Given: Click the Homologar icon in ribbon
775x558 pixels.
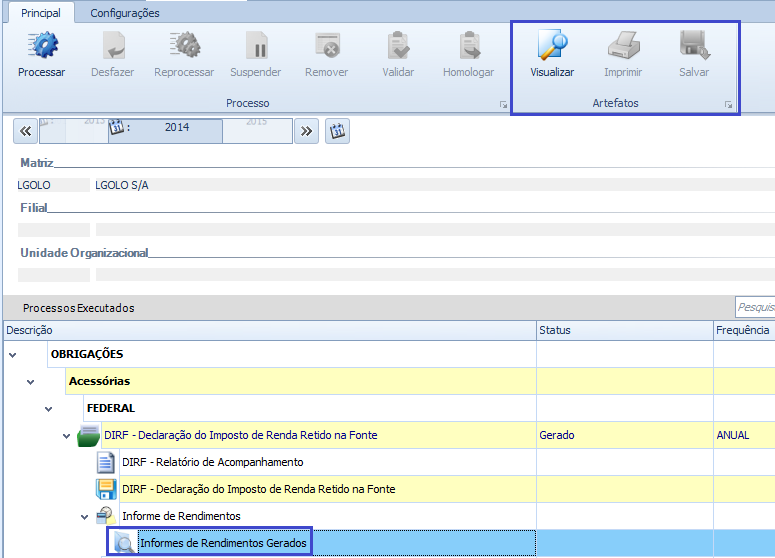Looking at the screenshot, I should pyautogui.click(x=468, y=46).
